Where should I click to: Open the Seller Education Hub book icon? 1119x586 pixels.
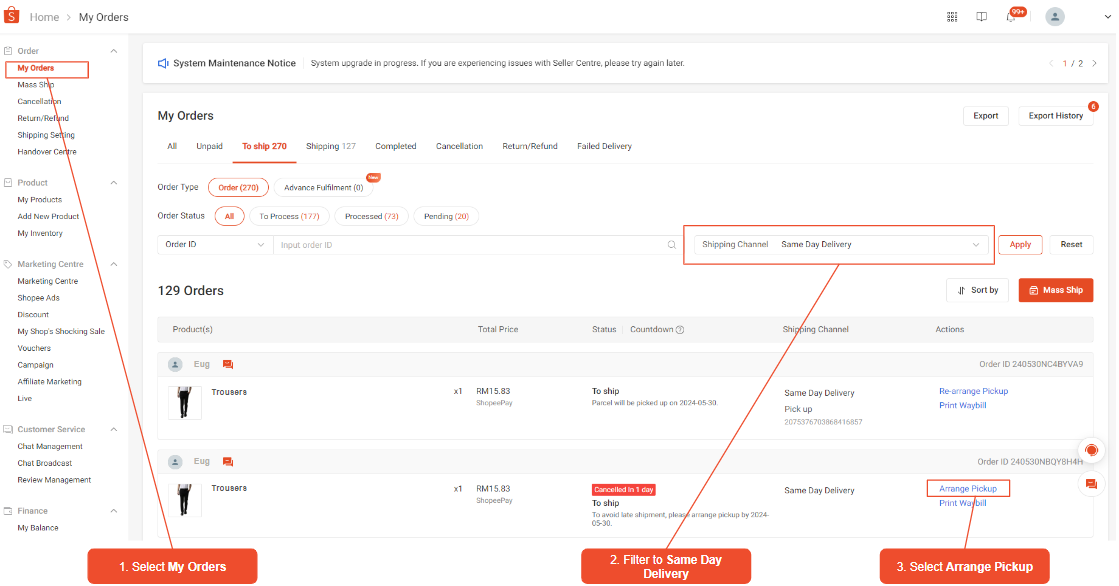[981, 16]
